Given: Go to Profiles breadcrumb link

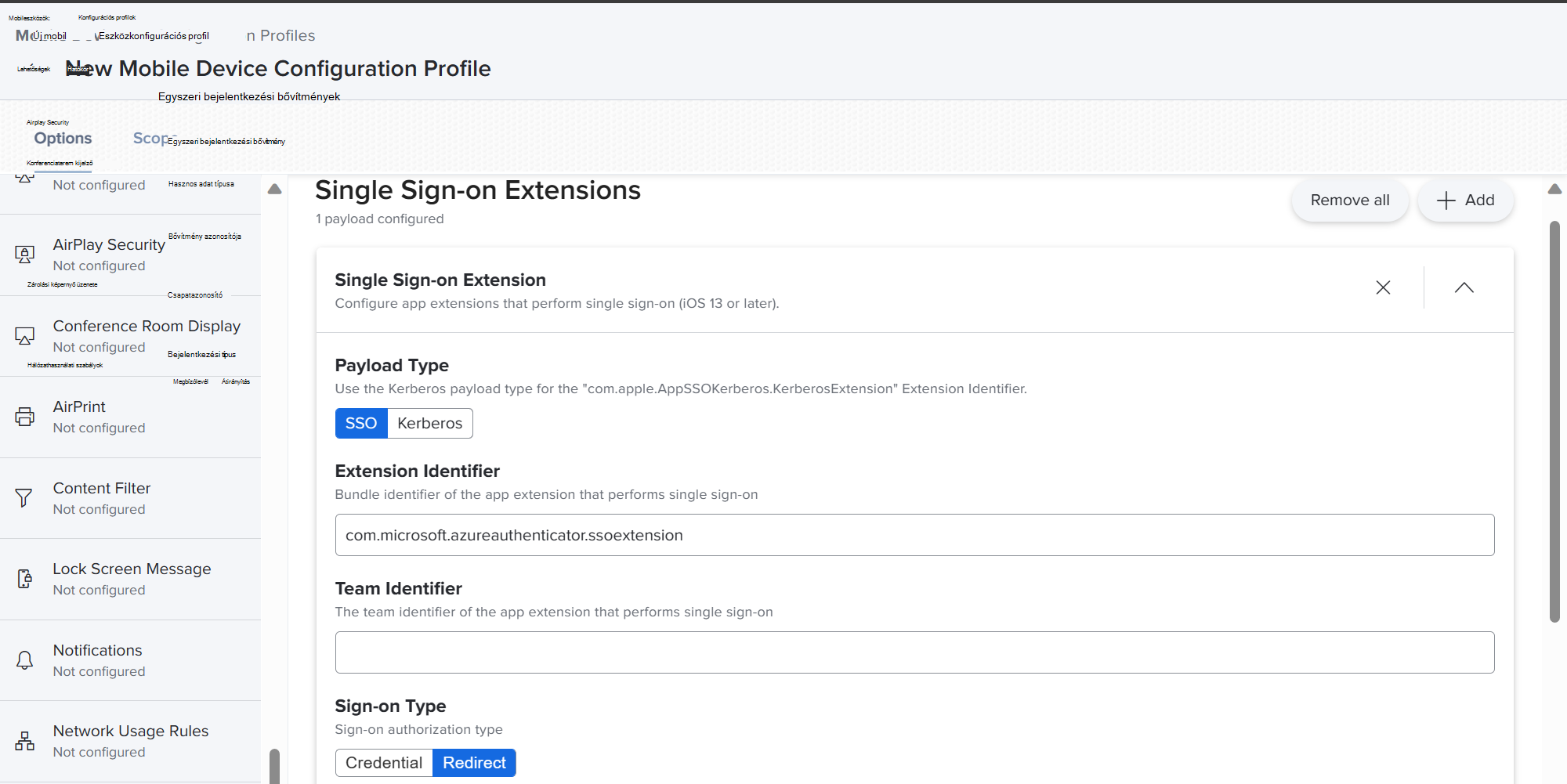Looking at the screenshot, I should coord(280,35).
